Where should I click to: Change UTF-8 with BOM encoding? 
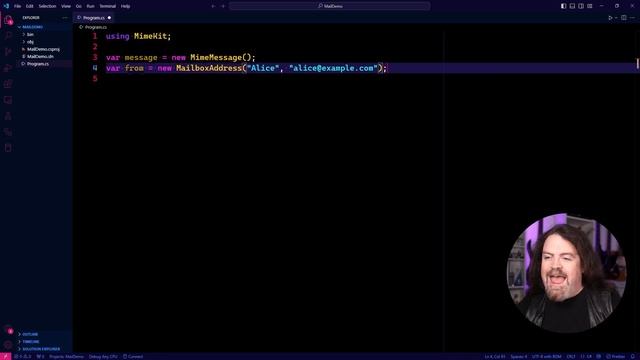tap(547, 356)
